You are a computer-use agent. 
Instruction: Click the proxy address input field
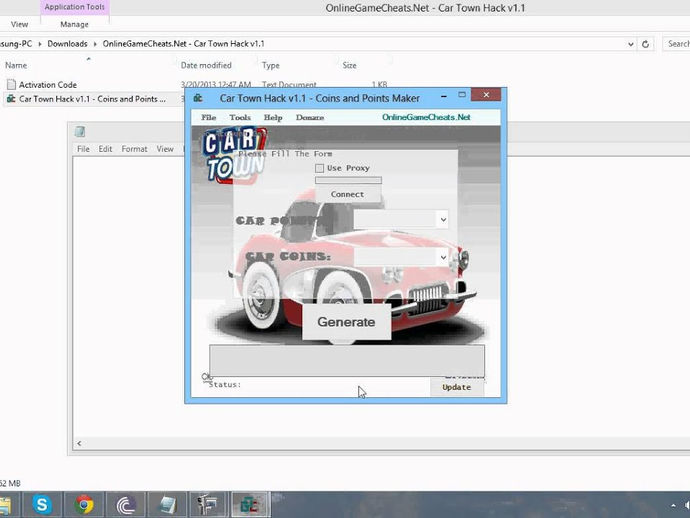tap(348, 180)
